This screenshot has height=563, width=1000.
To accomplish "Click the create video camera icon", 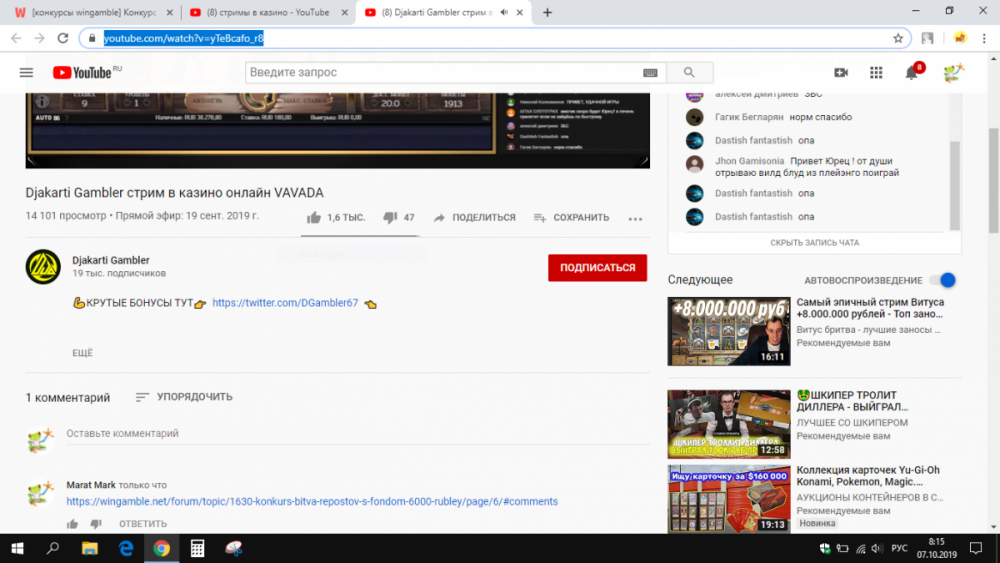I will pyautogui.click(x=841, y=73).
